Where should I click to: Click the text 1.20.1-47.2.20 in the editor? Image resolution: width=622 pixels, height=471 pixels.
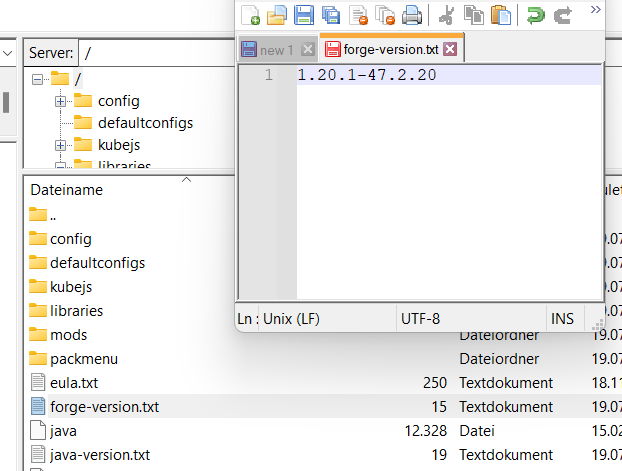pos(367,75)
